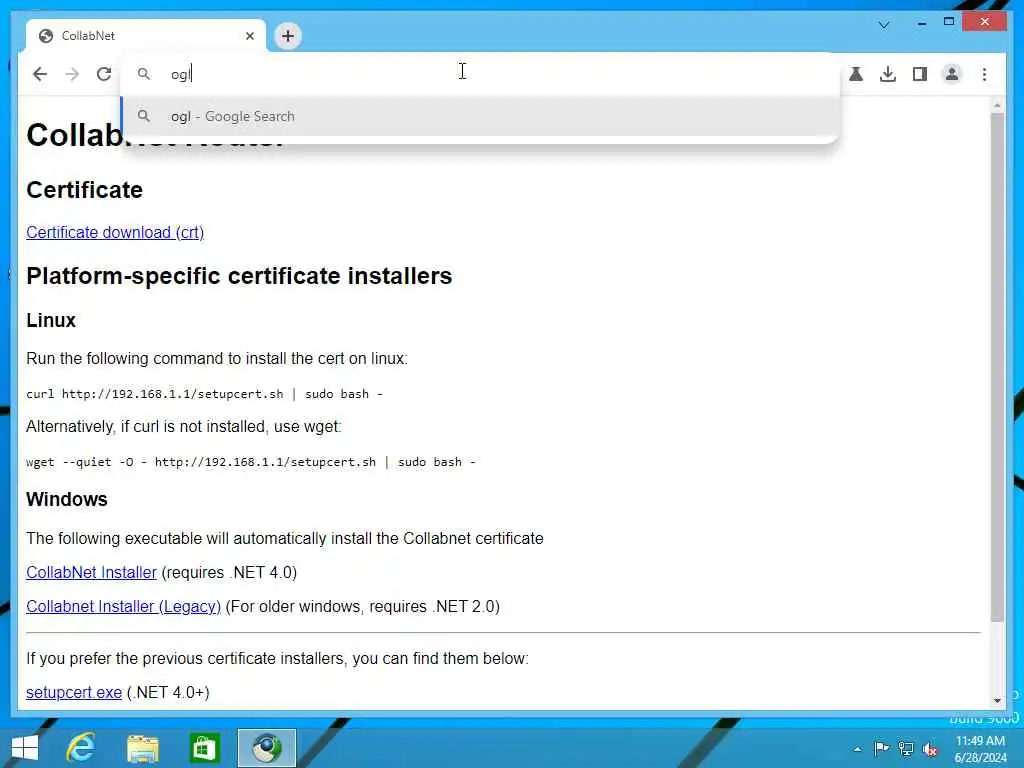Viewport: 1024px width, 768px height.
Task: Click the scrollbar down arrow
Action: pyautogui.click(x=997, y=700)
